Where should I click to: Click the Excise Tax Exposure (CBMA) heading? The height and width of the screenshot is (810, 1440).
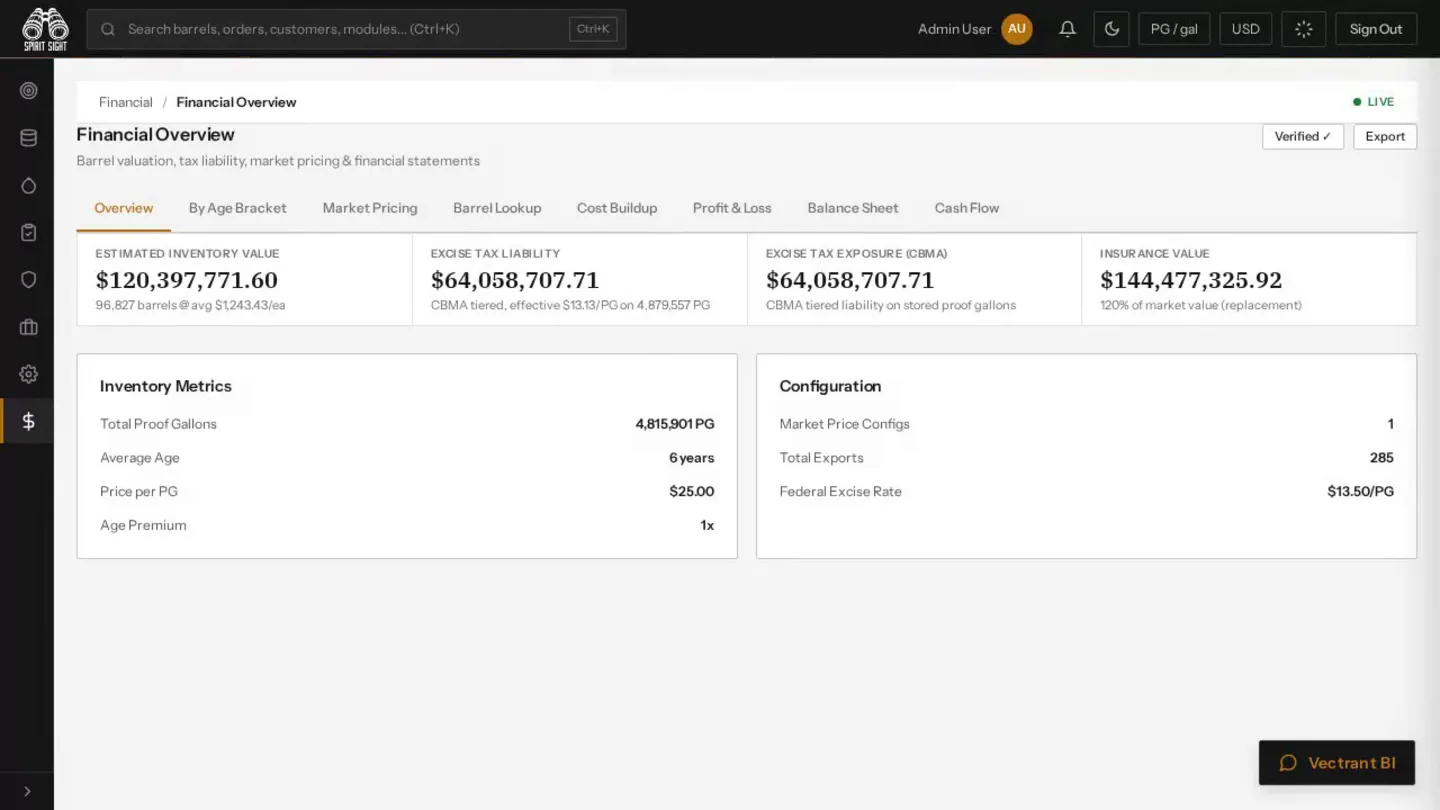[x=856, y=254]
